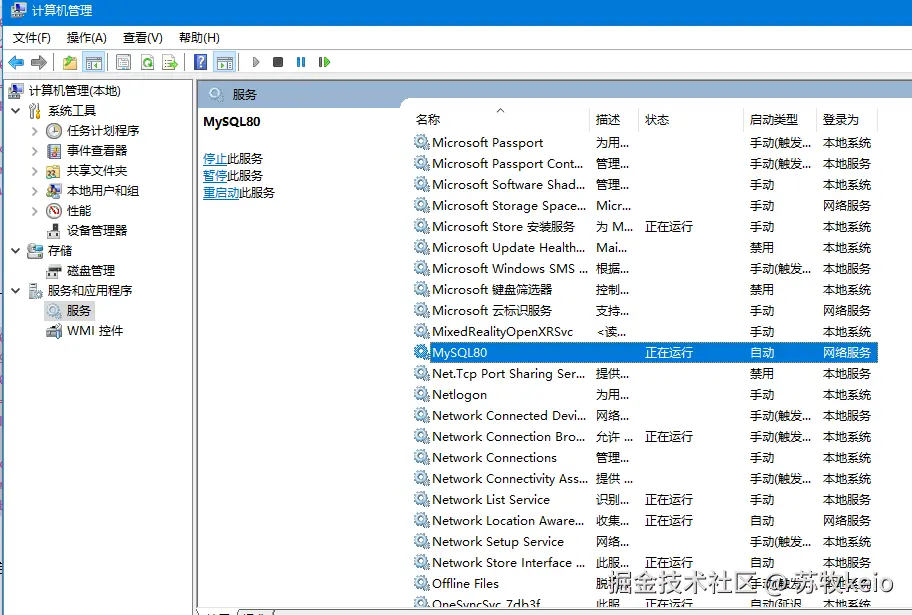Select the Microsoft Passport service row
Viewport: 912px width, 615px height.
tap(644, 143)
